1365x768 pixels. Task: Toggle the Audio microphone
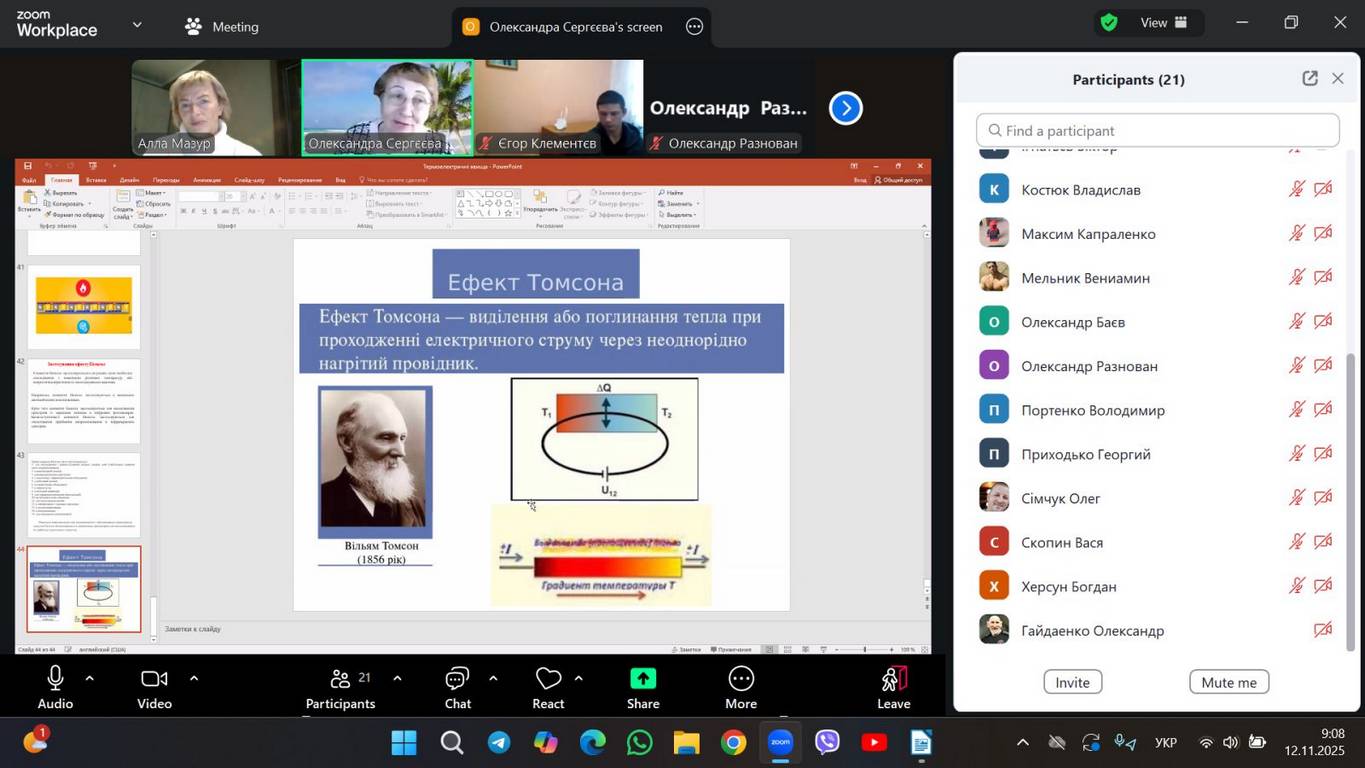pos(55,680)
